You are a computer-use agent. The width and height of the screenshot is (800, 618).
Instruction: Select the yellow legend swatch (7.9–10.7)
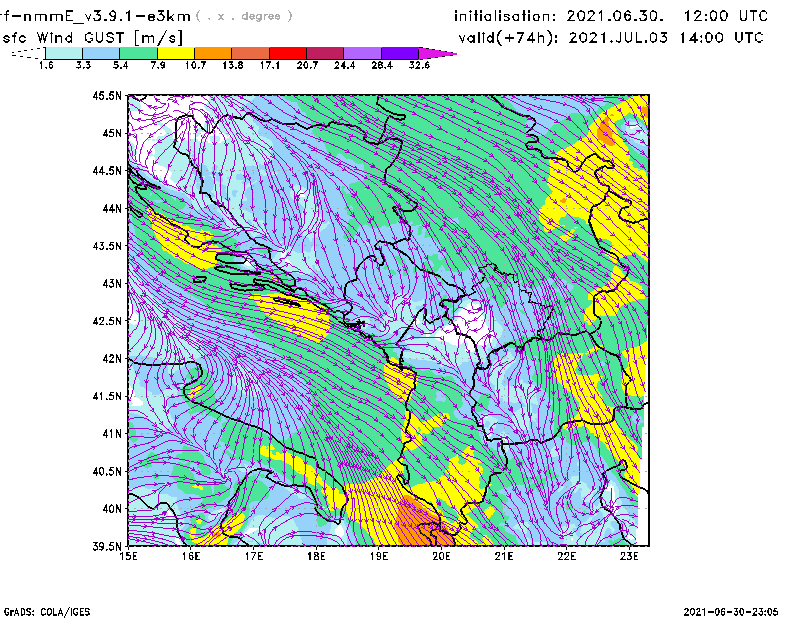[176, 53]
